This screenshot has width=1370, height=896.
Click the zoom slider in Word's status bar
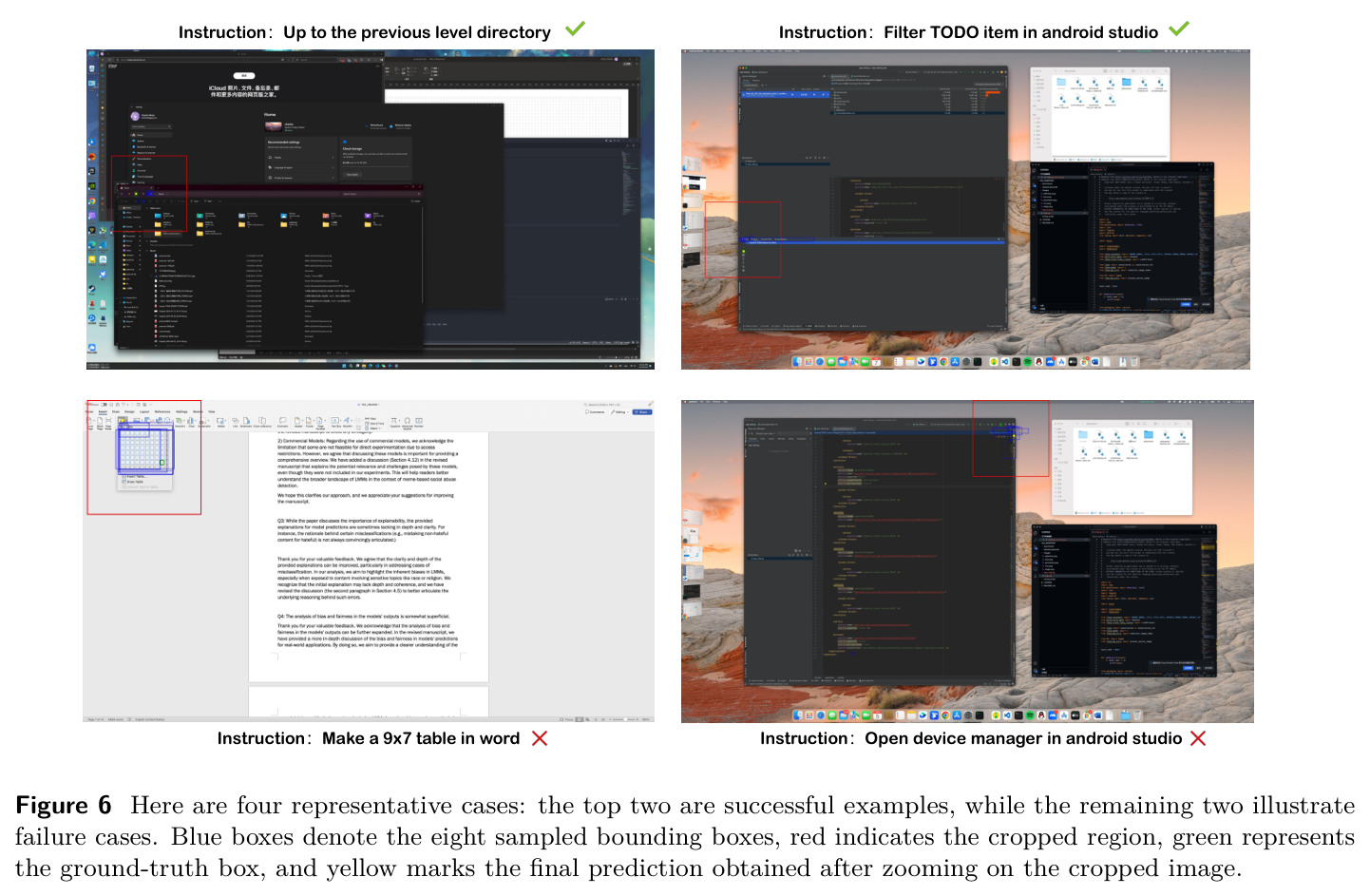point(625,719)
